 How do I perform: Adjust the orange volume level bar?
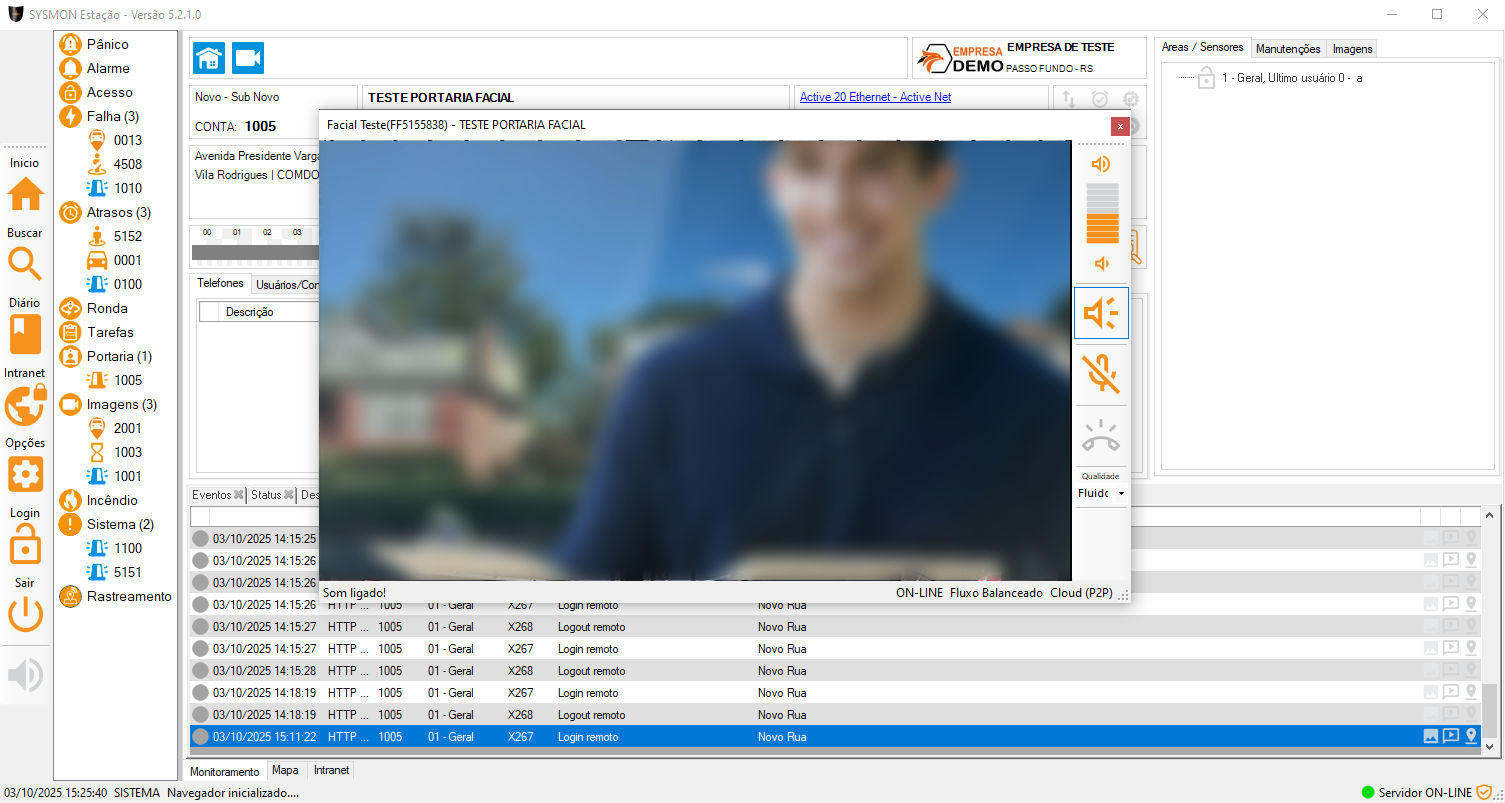[1102, 214]
